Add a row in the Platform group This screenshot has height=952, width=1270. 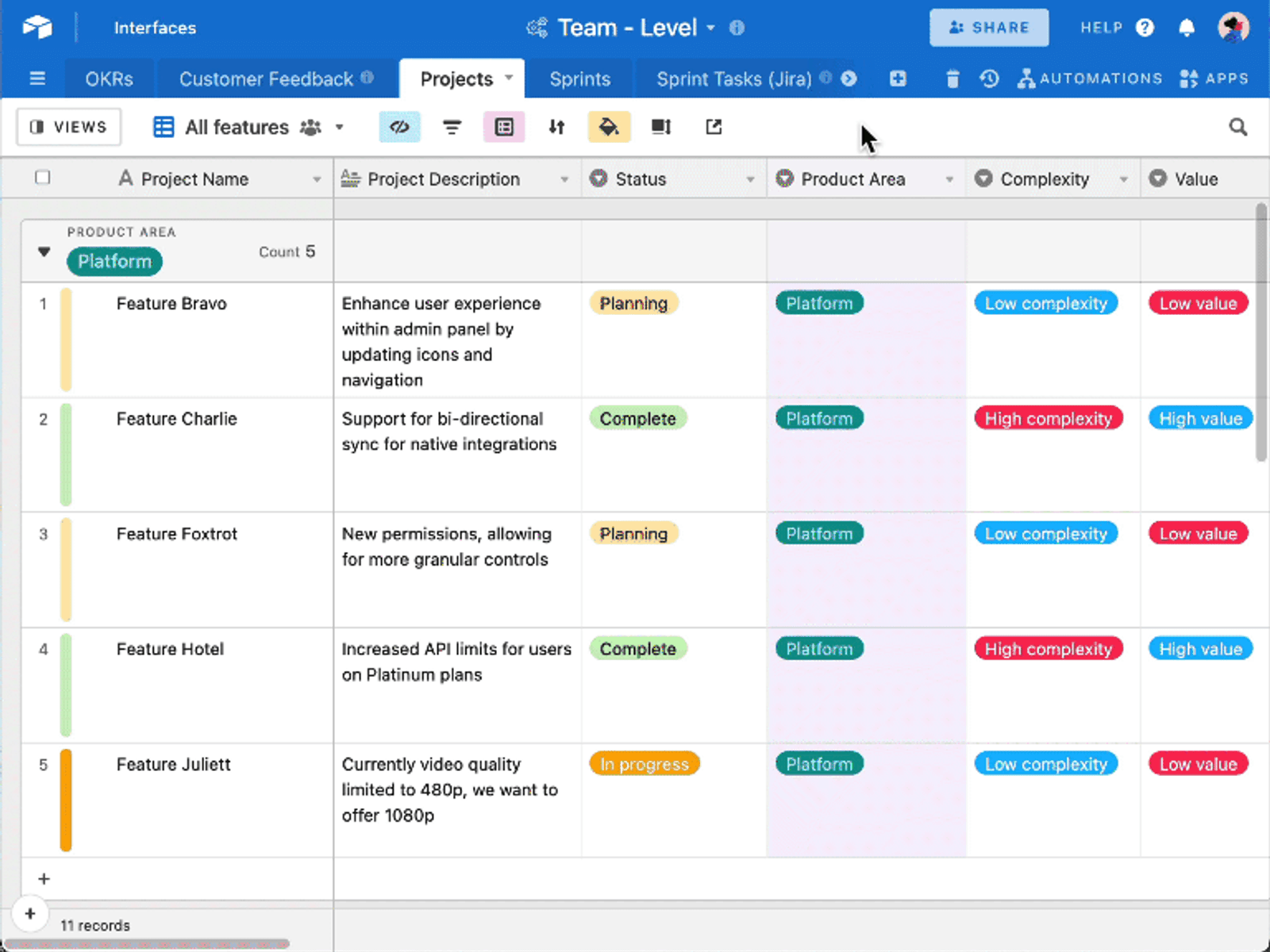click(44, 879)
